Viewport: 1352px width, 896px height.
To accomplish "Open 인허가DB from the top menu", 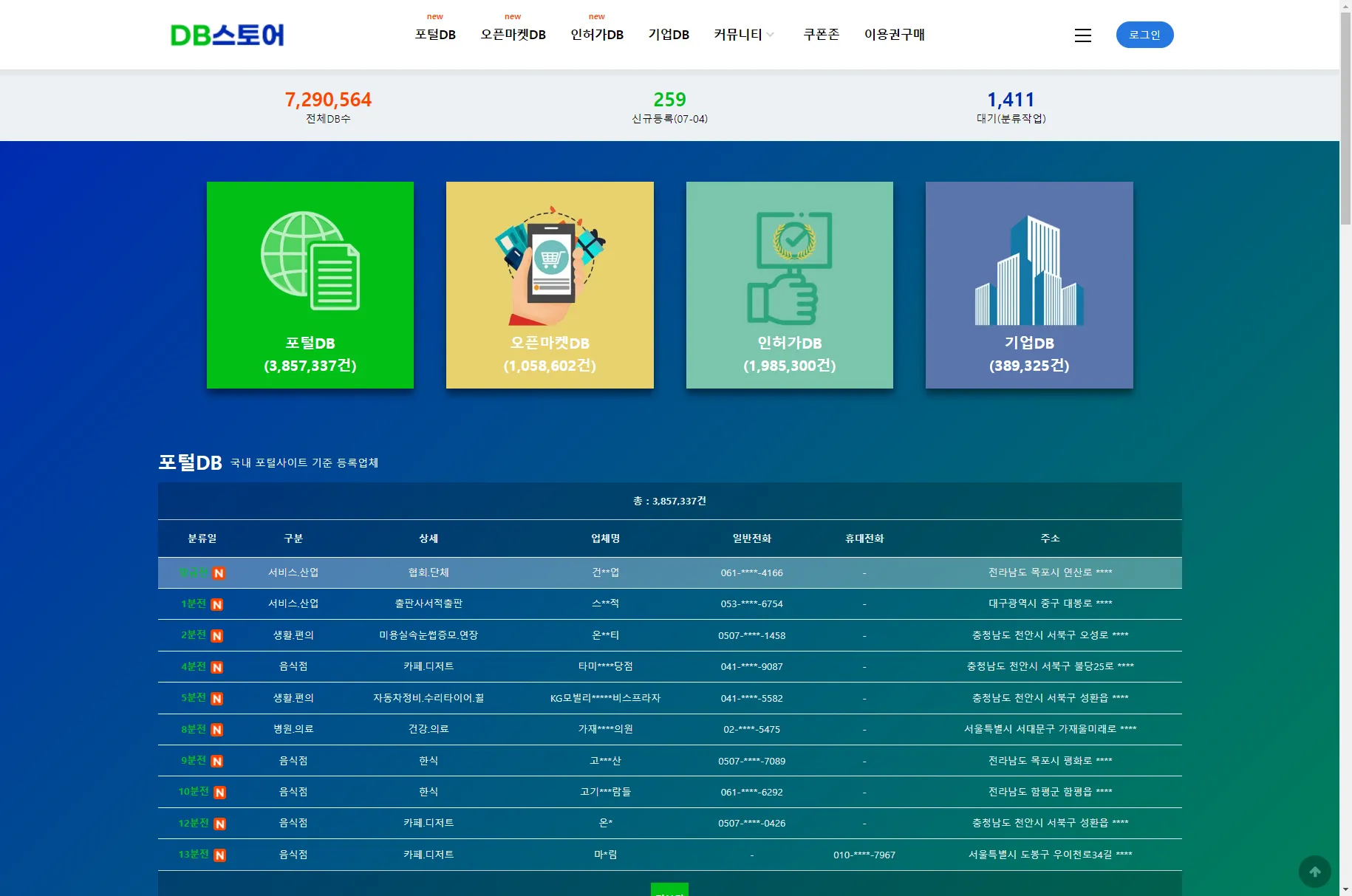I will (596, 34).
